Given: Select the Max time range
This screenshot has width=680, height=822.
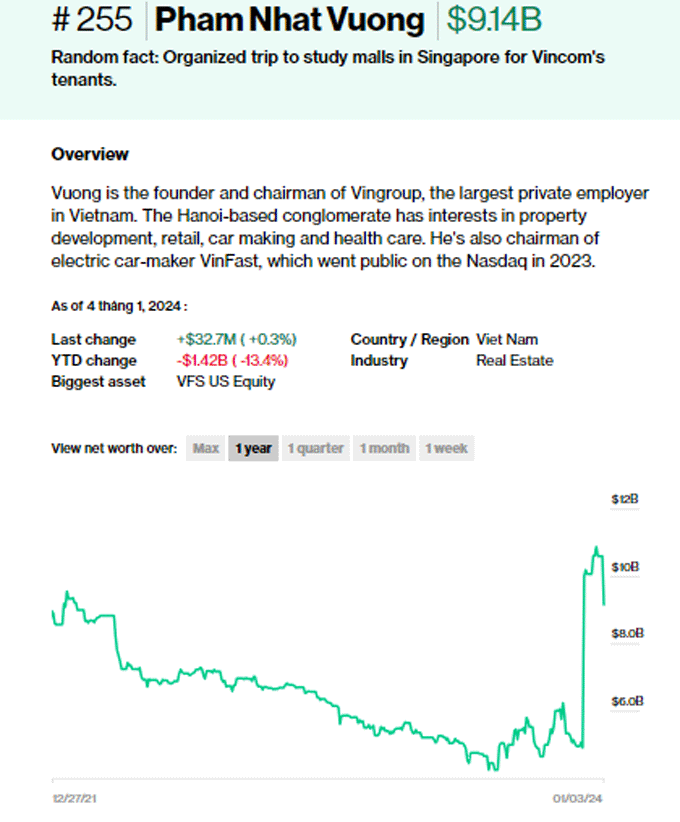Looking at the screenshot, I should pyautogui.click(x=205, y=448).
